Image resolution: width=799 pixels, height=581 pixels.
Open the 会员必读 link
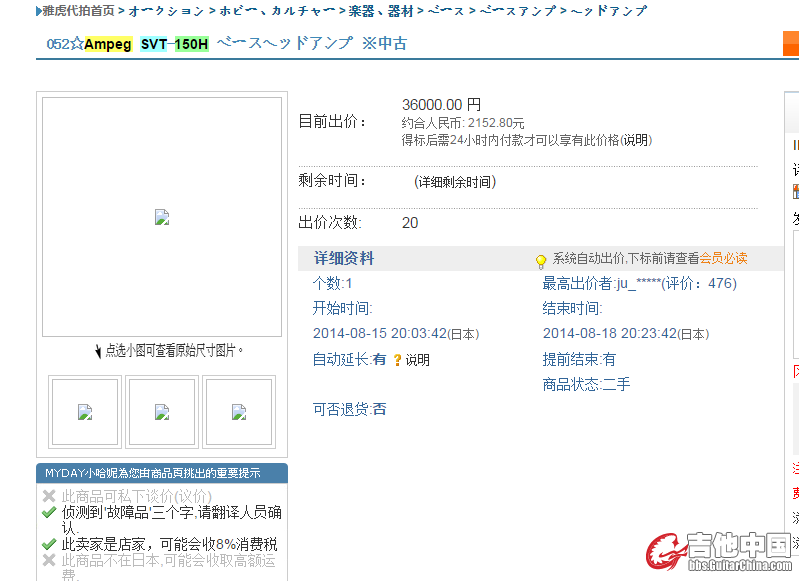click(723, 258)
